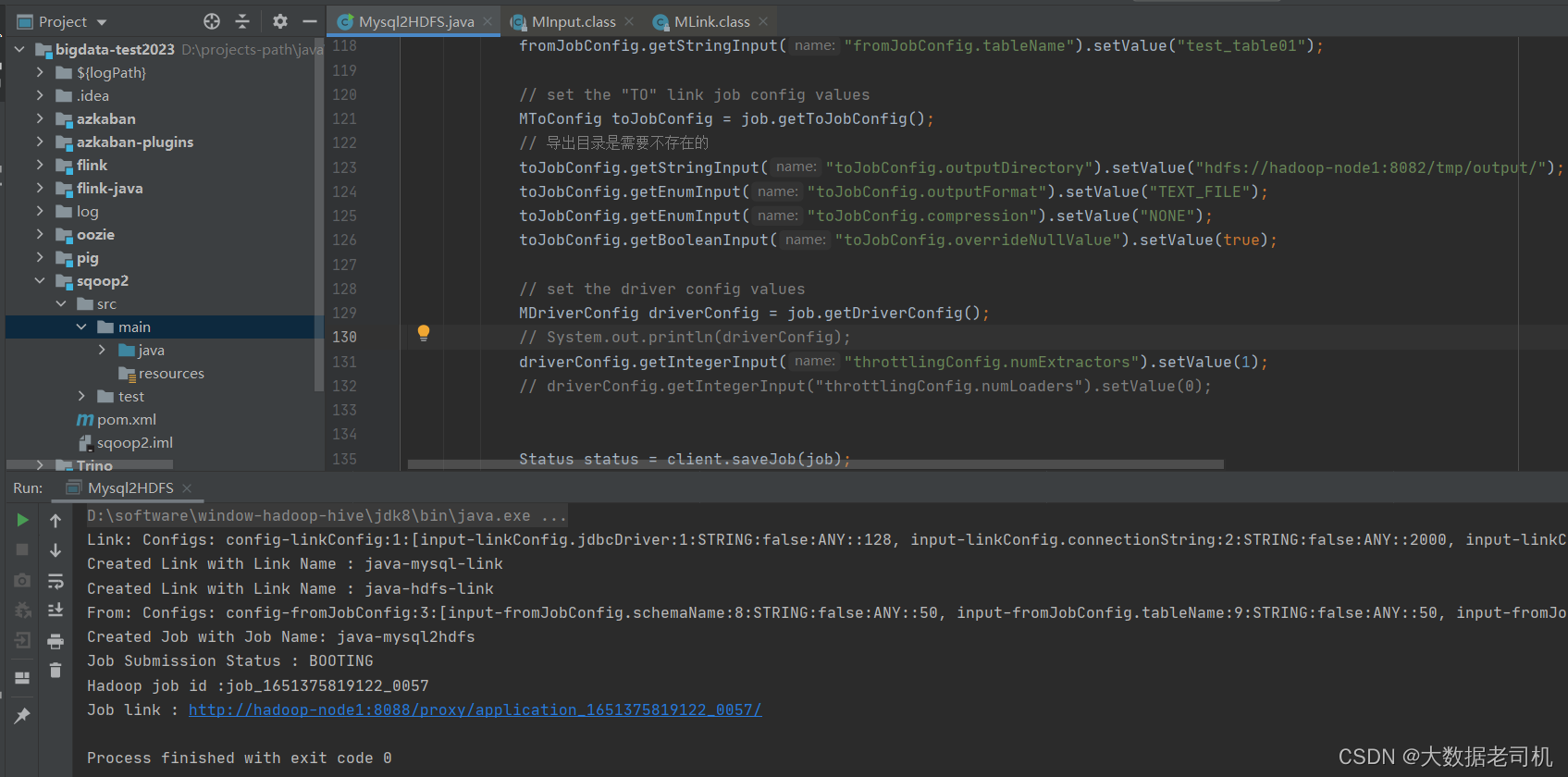
Task: Expand the flink module
Action: (40, 165)
